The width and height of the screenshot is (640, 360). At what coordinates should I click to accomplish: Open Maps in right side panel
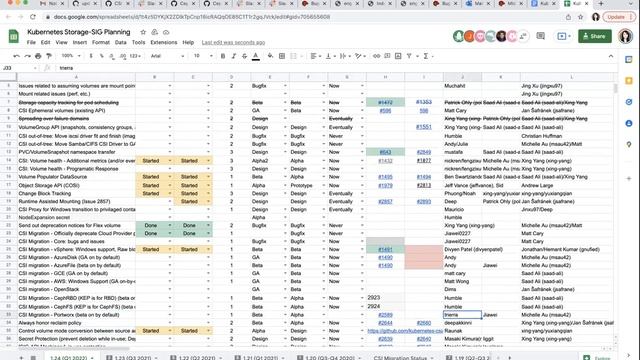[629, 144]
